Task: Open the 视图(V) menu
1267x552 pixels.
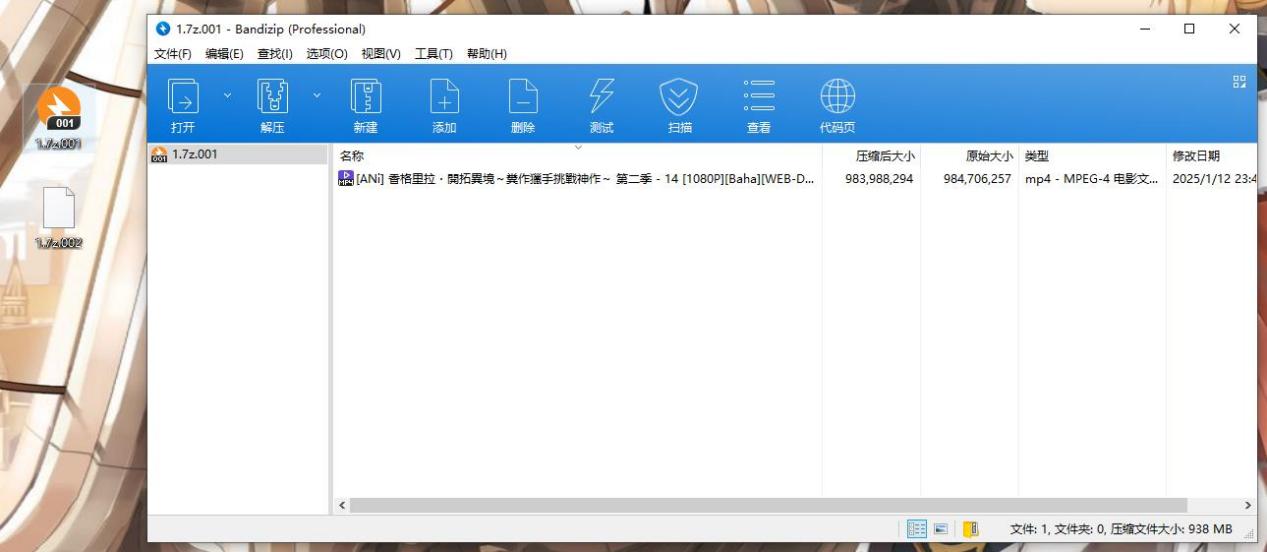Action: (381, 54)
